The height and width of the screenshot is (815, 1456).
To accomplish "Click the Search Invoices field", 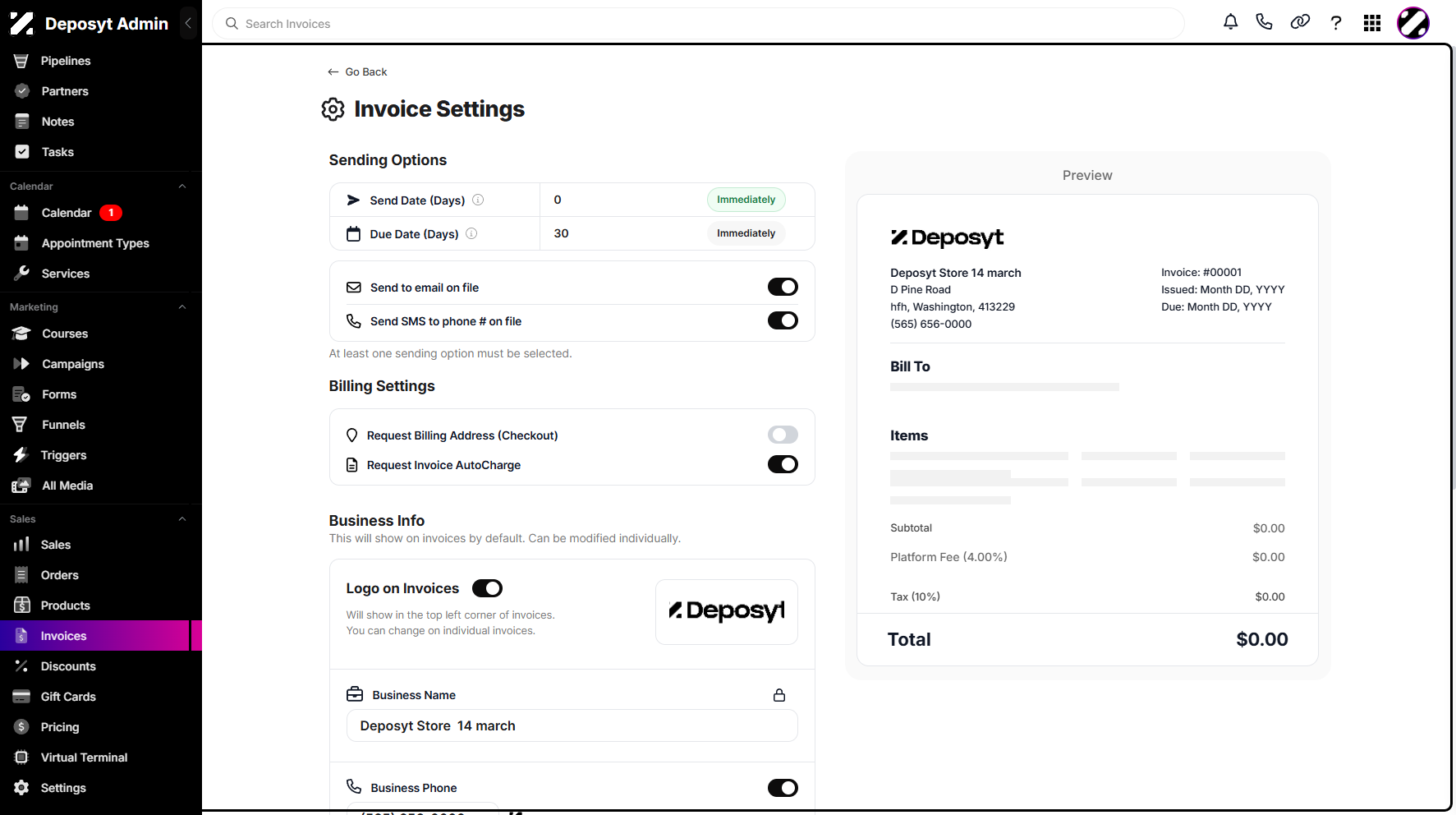I will [x=698, y=24].
